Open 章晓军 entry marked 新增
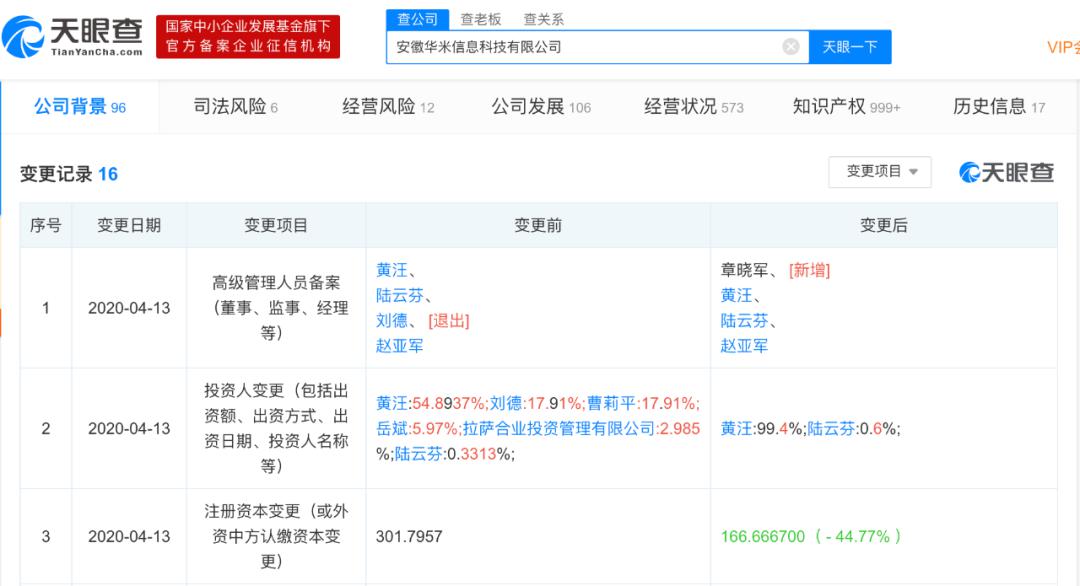The image size is (1080, 586). (745, 270)
